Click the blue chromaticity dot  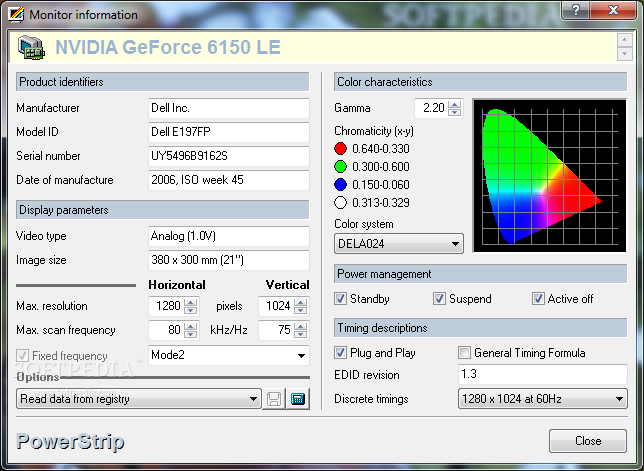tap(340, 184)
